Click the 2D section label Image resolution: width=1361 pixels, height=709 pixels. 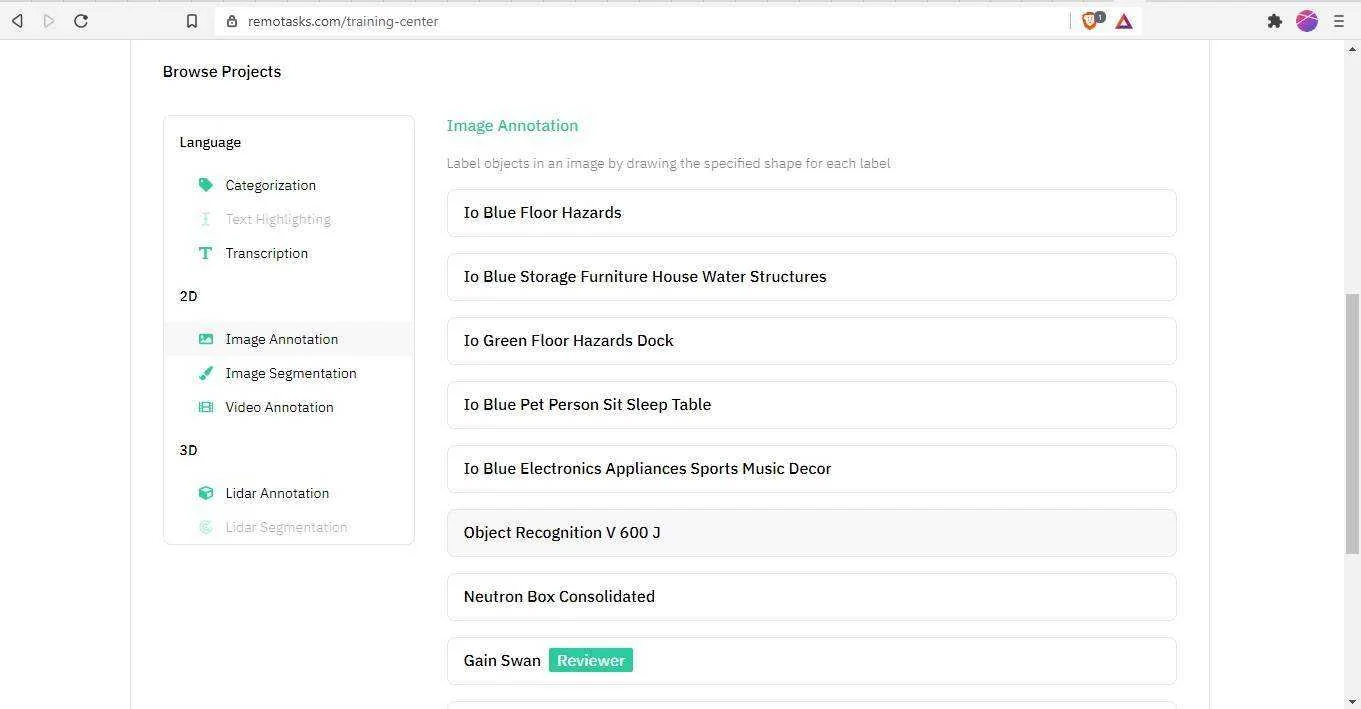coord(188,296)
